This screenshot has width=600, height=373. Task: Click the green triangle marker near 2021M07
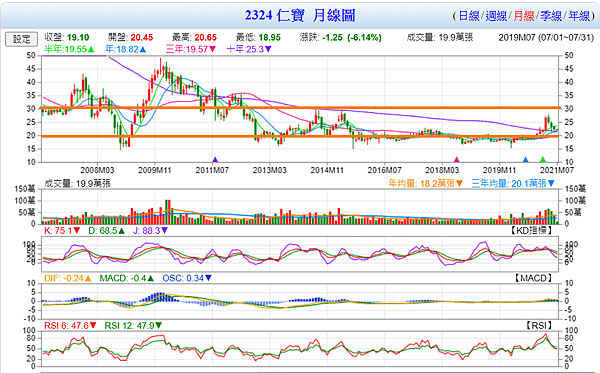tap(543, 160)
